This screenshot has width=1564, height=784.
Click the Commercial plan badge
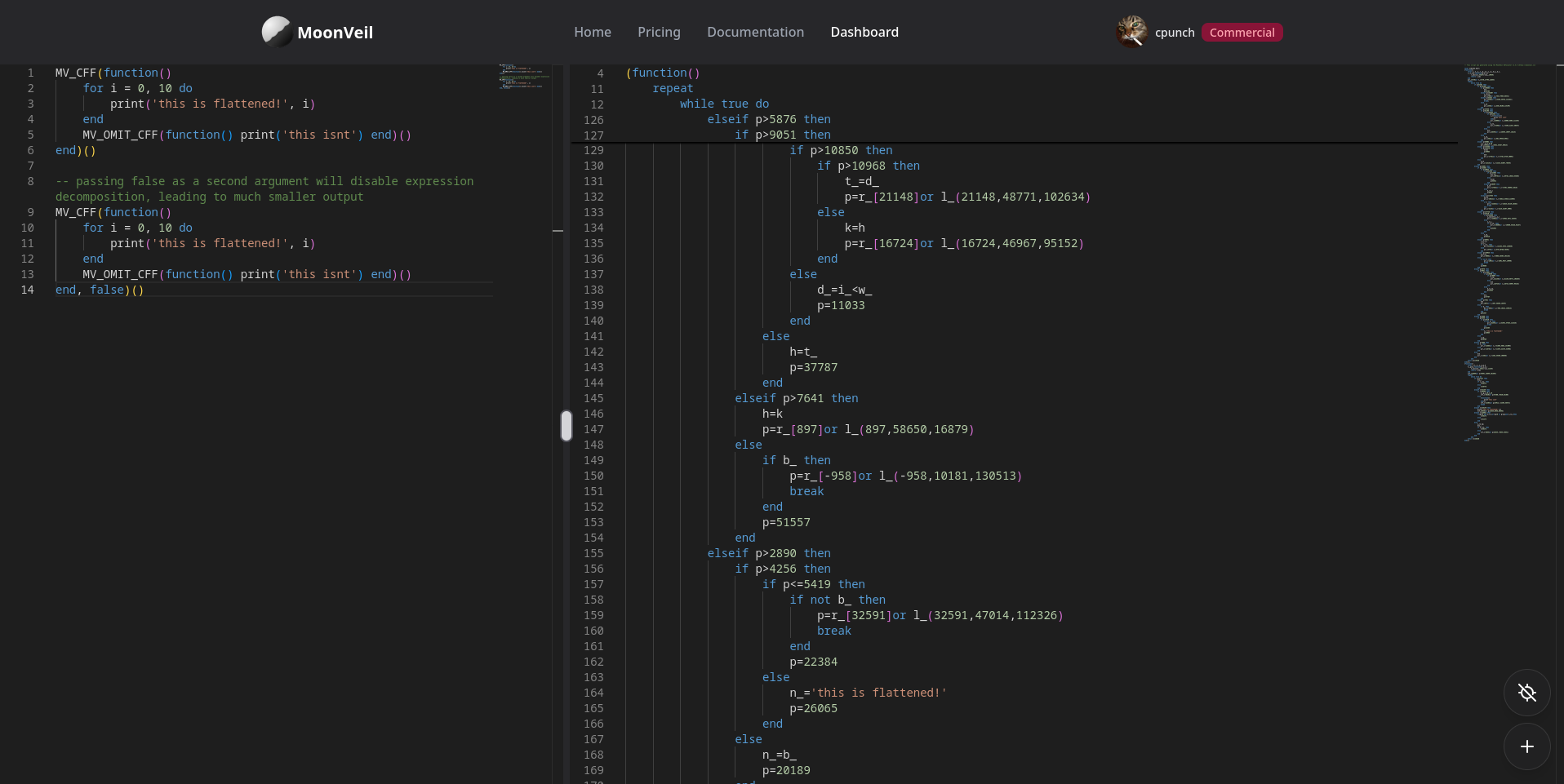click(x=1242, y=33)
